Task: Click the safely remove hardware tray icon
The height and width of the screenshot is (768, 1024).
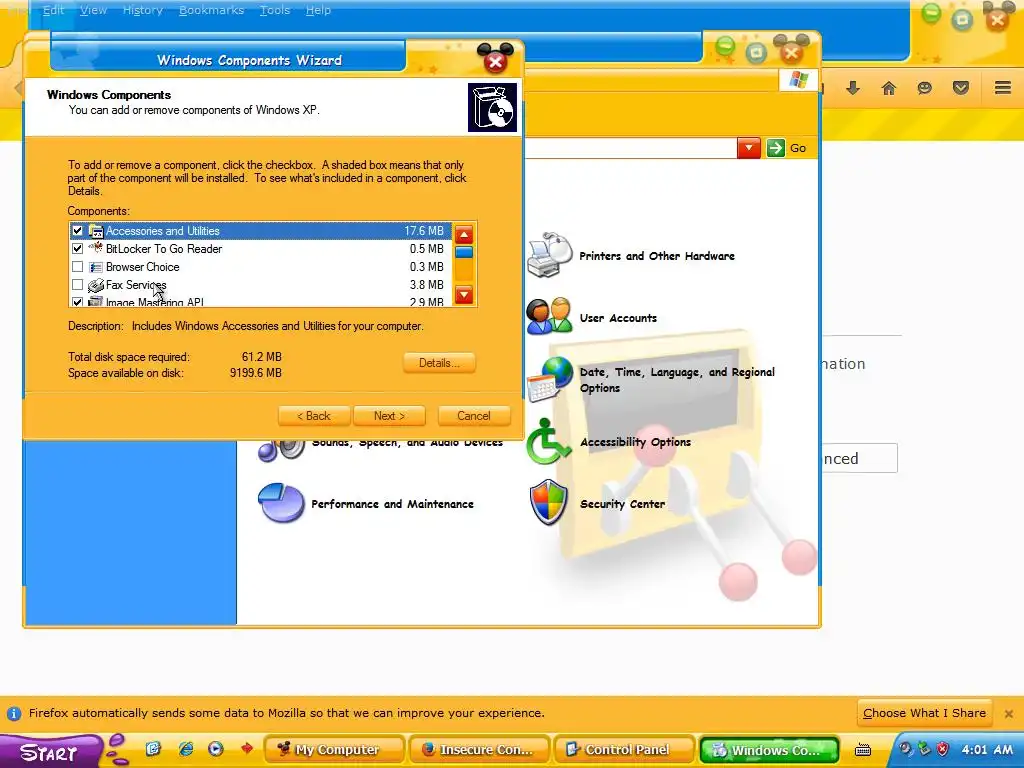Action: coord(925,749)
